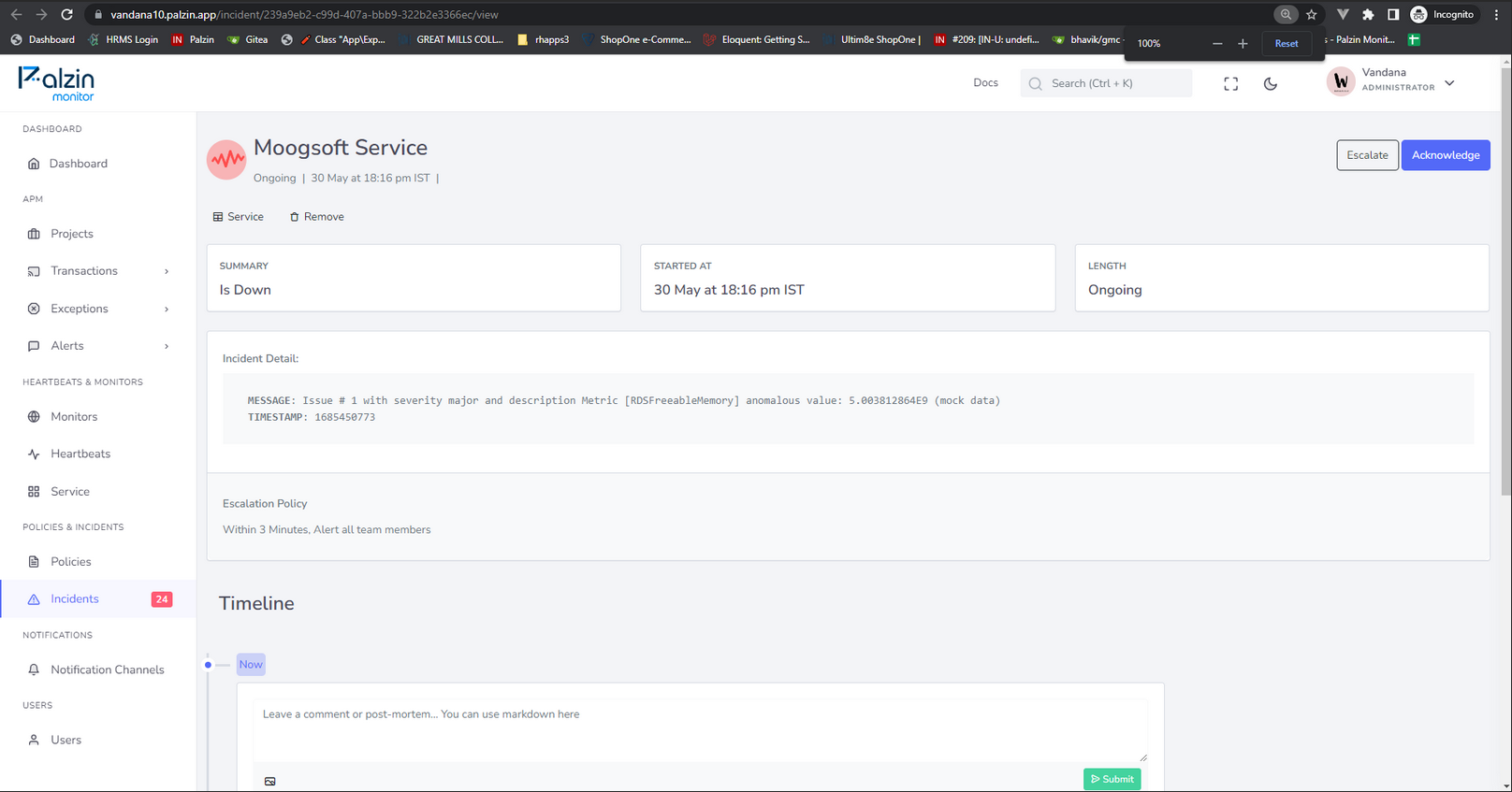Submit the timeline comment
The width and height of the screenshot is (1512, 792).
[x=1112, y=779]
